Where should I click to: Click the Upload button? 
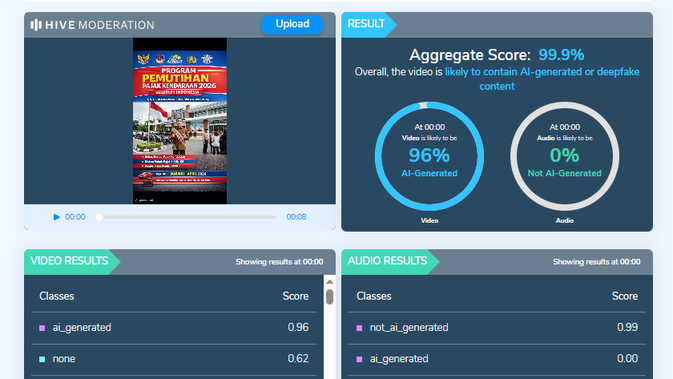[x=292, y=24]
